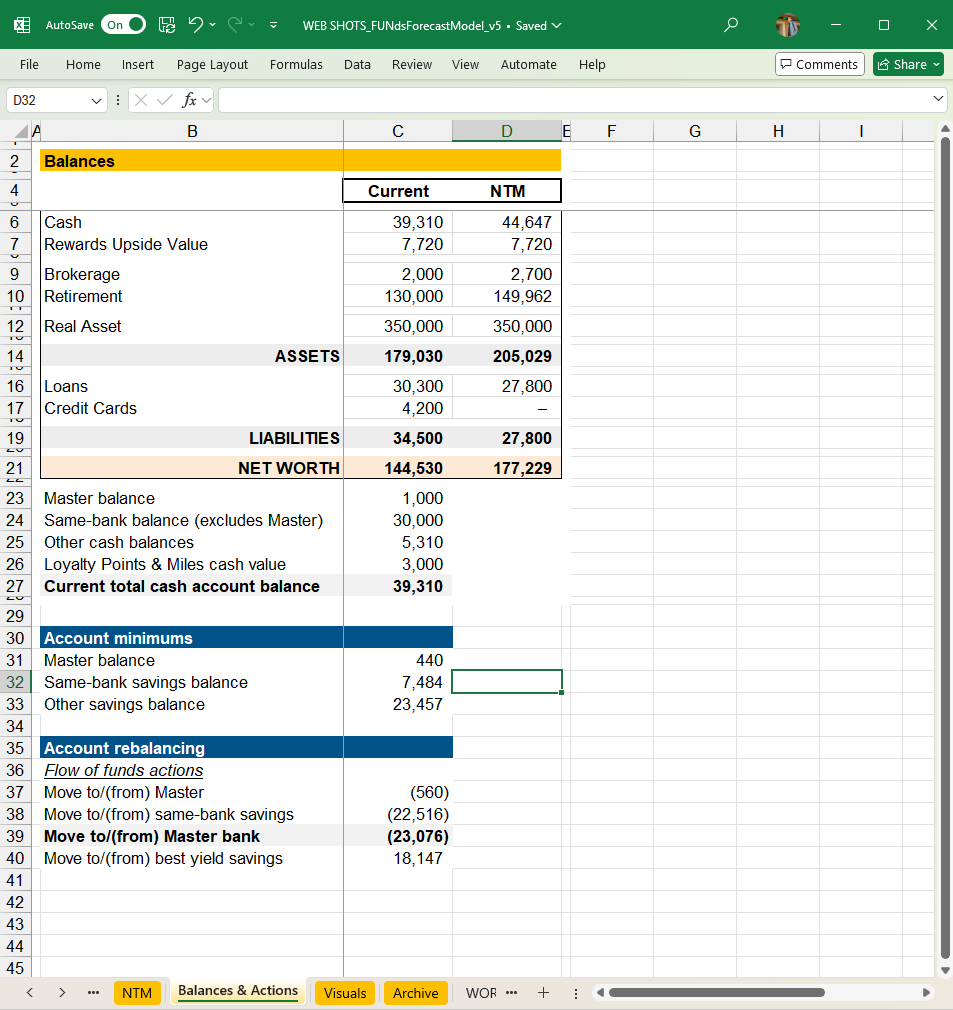
Task: Go to next sheet tabs arrow
Action: point(62,993)
